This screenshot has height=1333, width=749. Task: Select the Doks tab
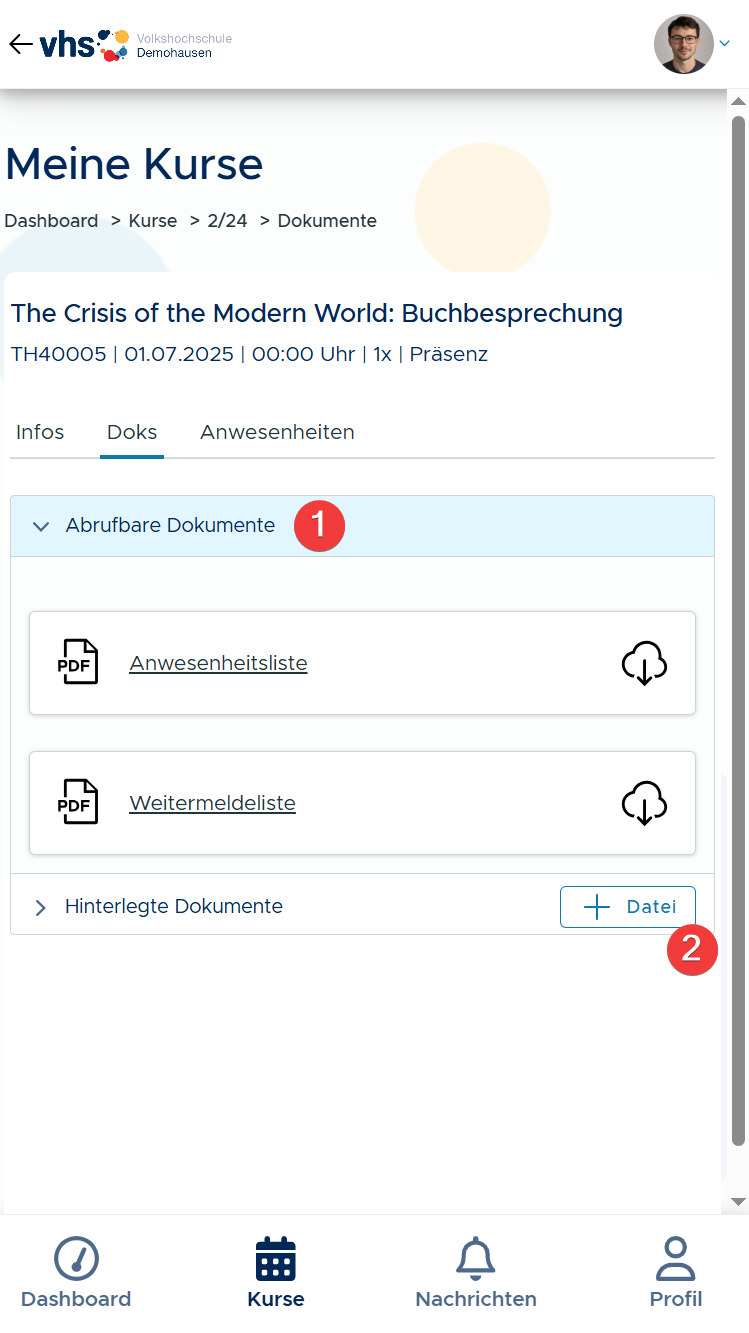coord(132,433)
